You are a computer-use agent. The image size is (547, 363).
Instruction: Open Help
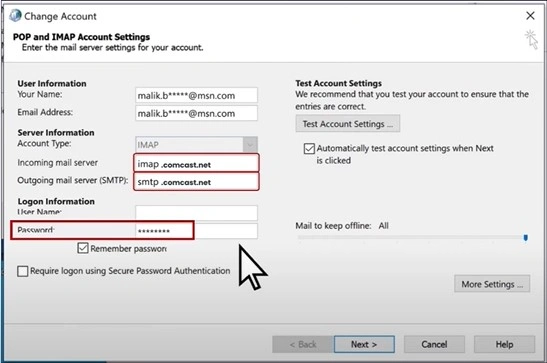point(504,345)
